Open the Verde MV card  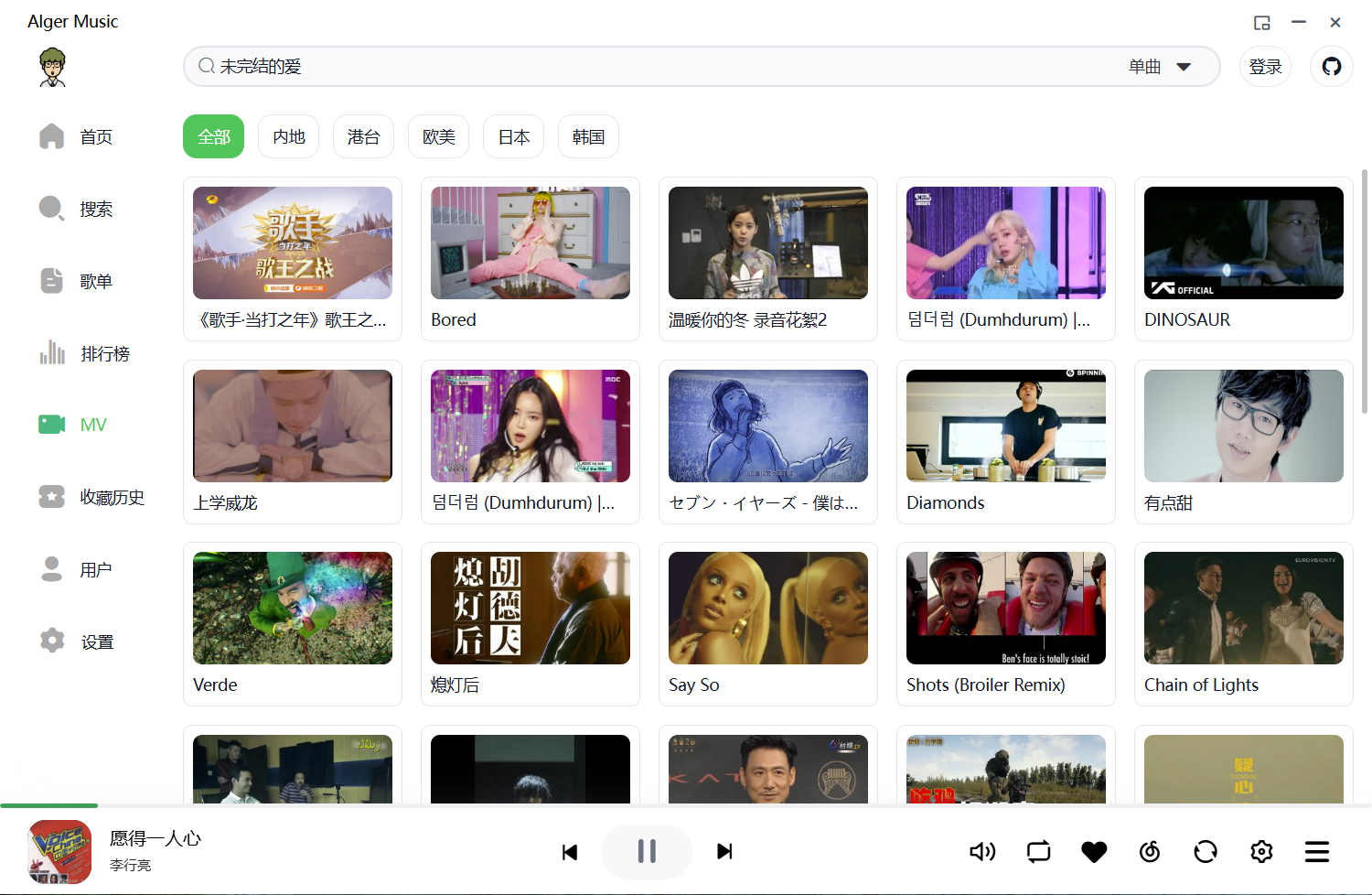[293, 624]
